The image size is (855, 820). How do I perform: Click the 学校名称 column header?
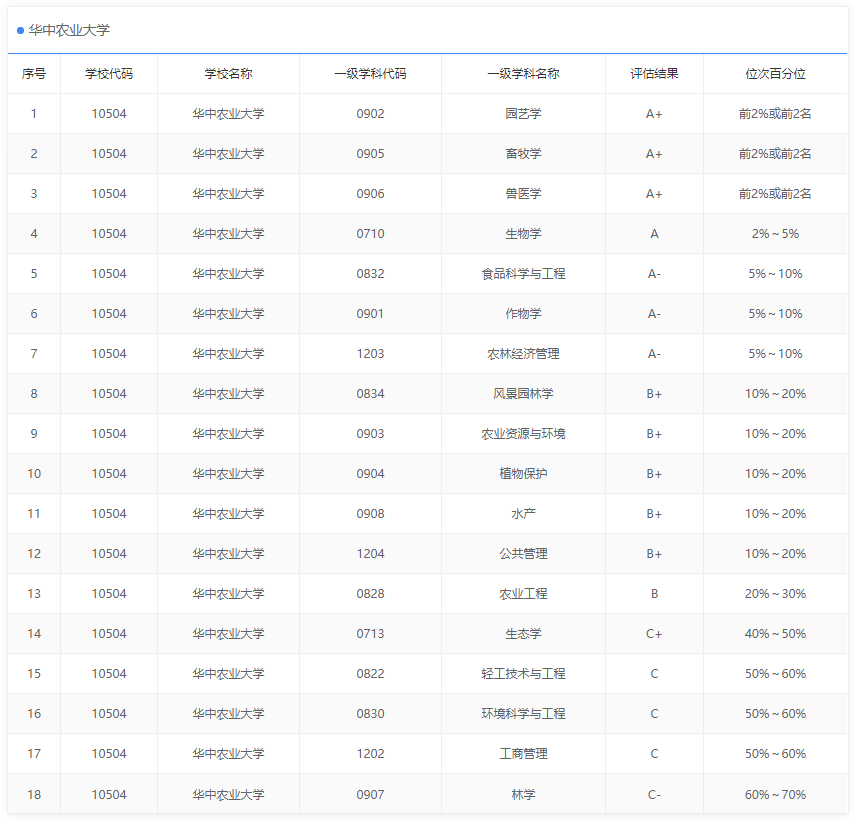[x=228, y=74]
